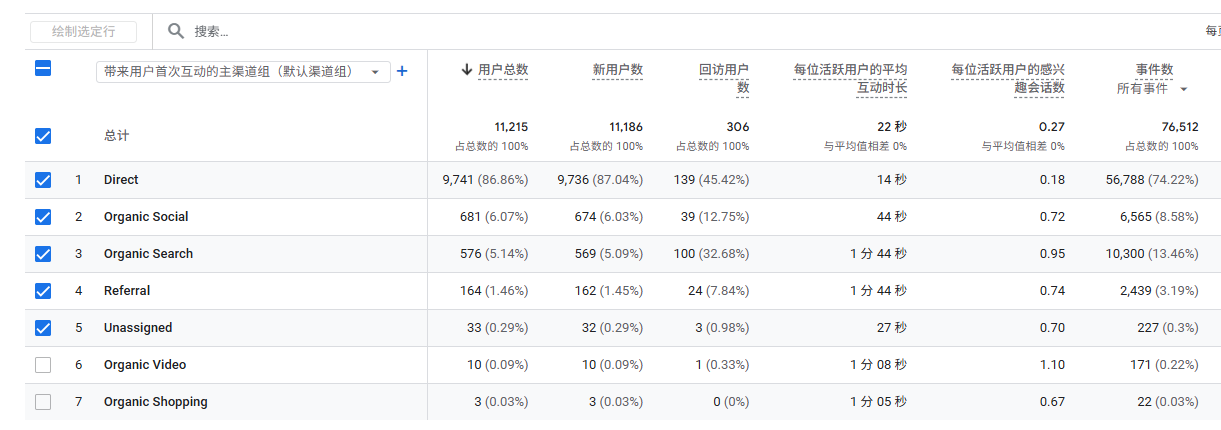Click the Unassigned channel row label
1221x430 pixels.
pyautogui.click(x=138, y=328)
